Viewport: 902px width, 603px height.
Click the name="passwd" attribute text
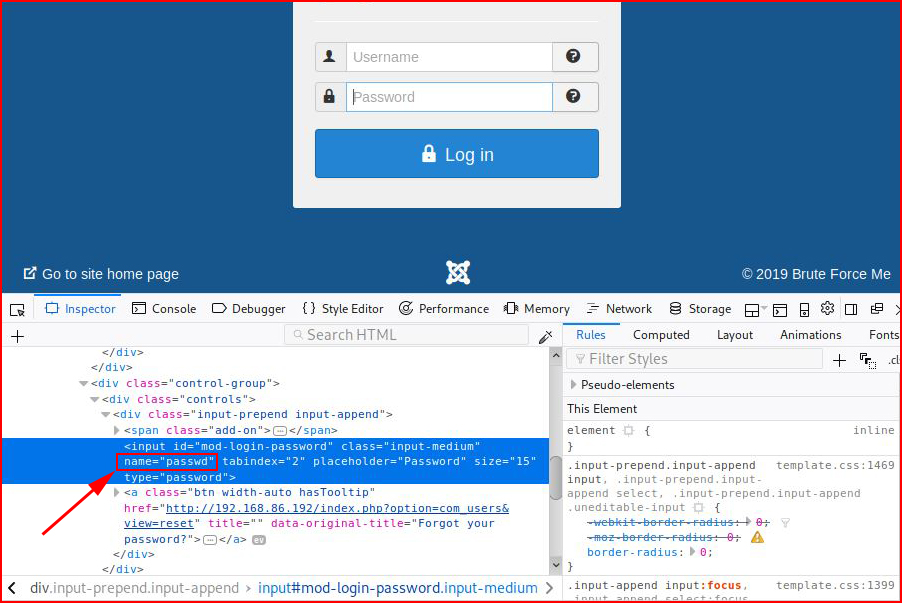(169, 461)
